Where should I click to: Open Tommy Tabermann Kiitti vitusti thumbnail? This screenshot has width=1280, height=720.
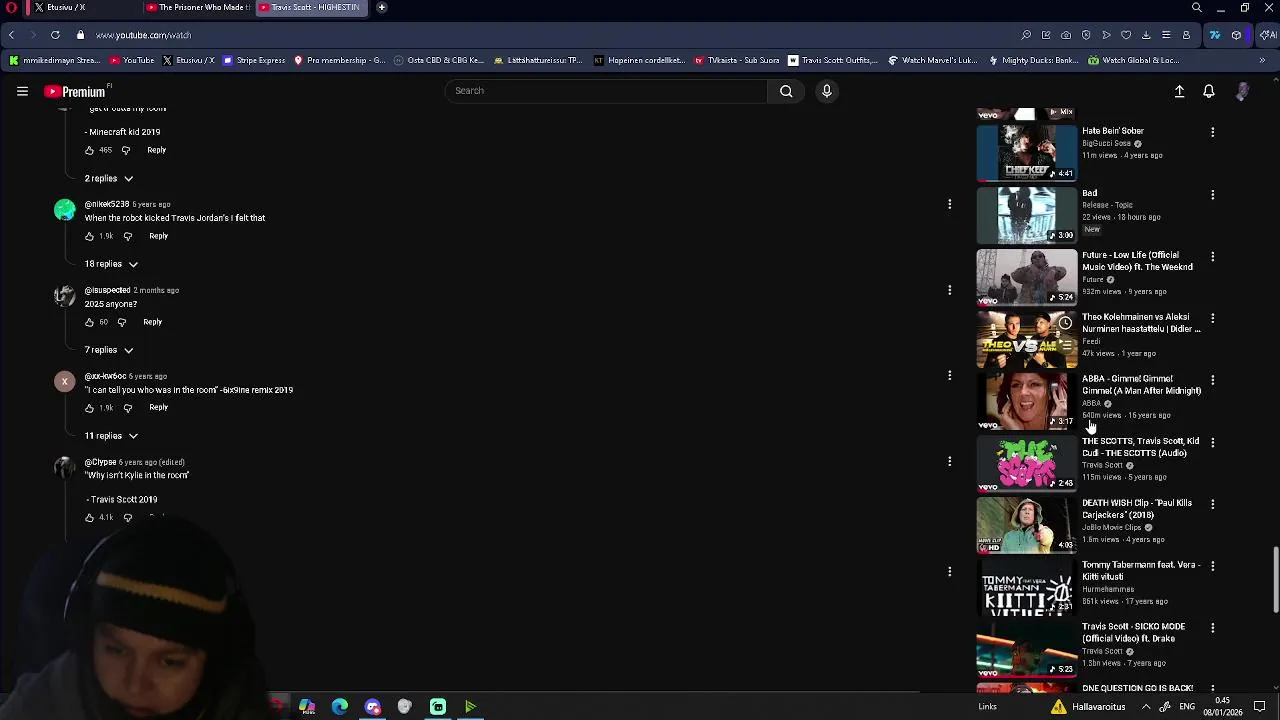point(1026,587)
